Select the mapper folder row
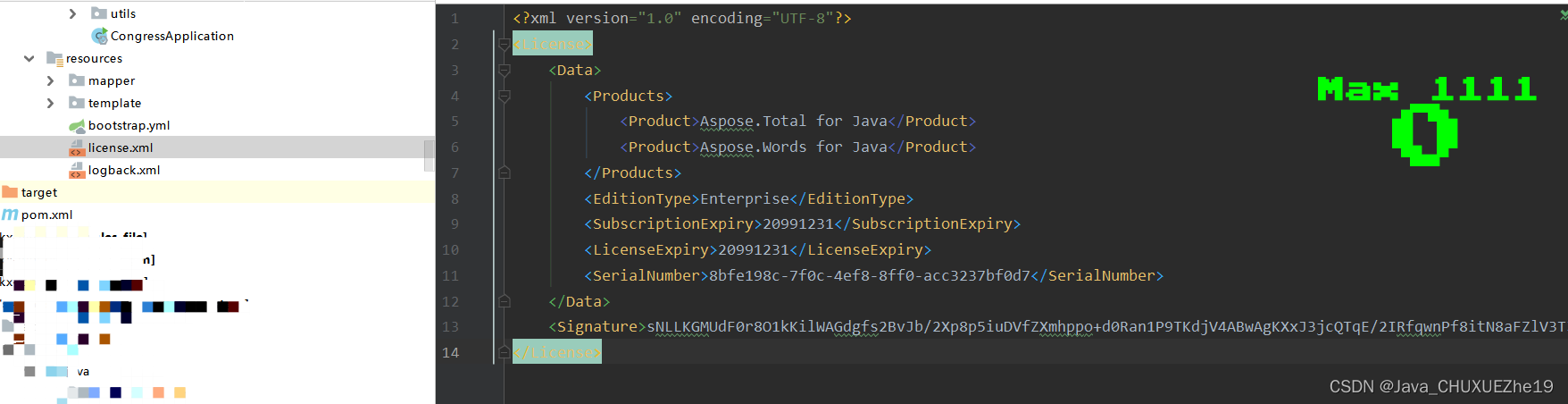The width and height of the screenshot is (1568, 404). tap(217, 80)
